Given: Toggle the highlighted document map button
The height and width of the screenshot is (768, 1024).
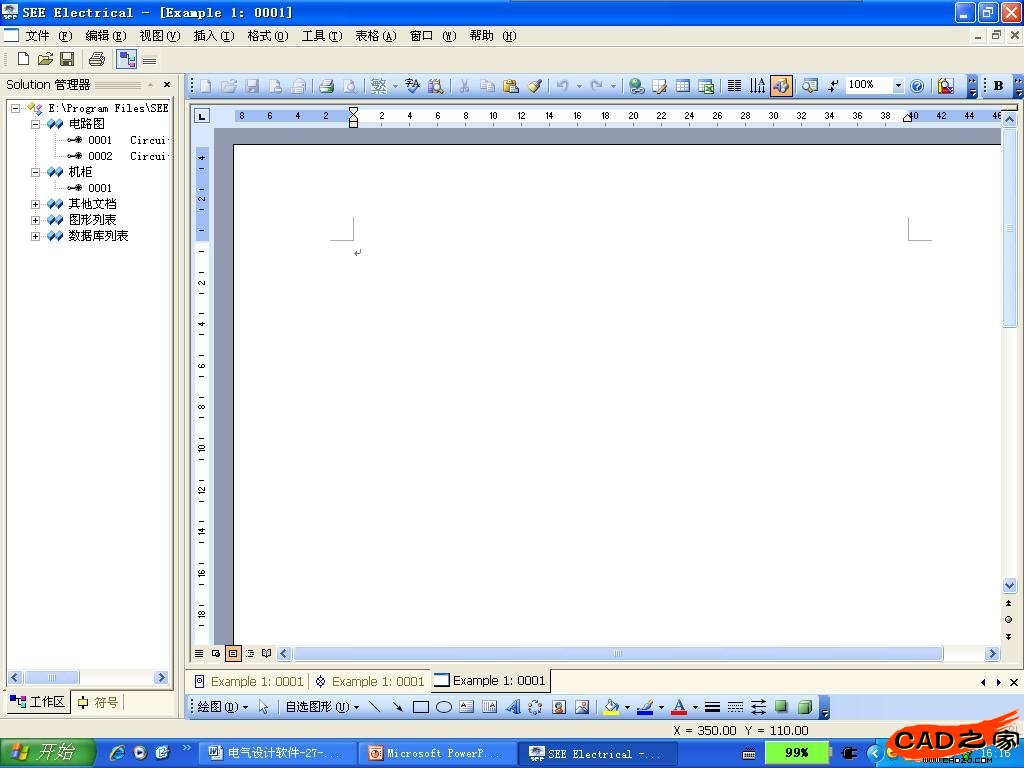Looking at the screenshot, I should [781, 86].
